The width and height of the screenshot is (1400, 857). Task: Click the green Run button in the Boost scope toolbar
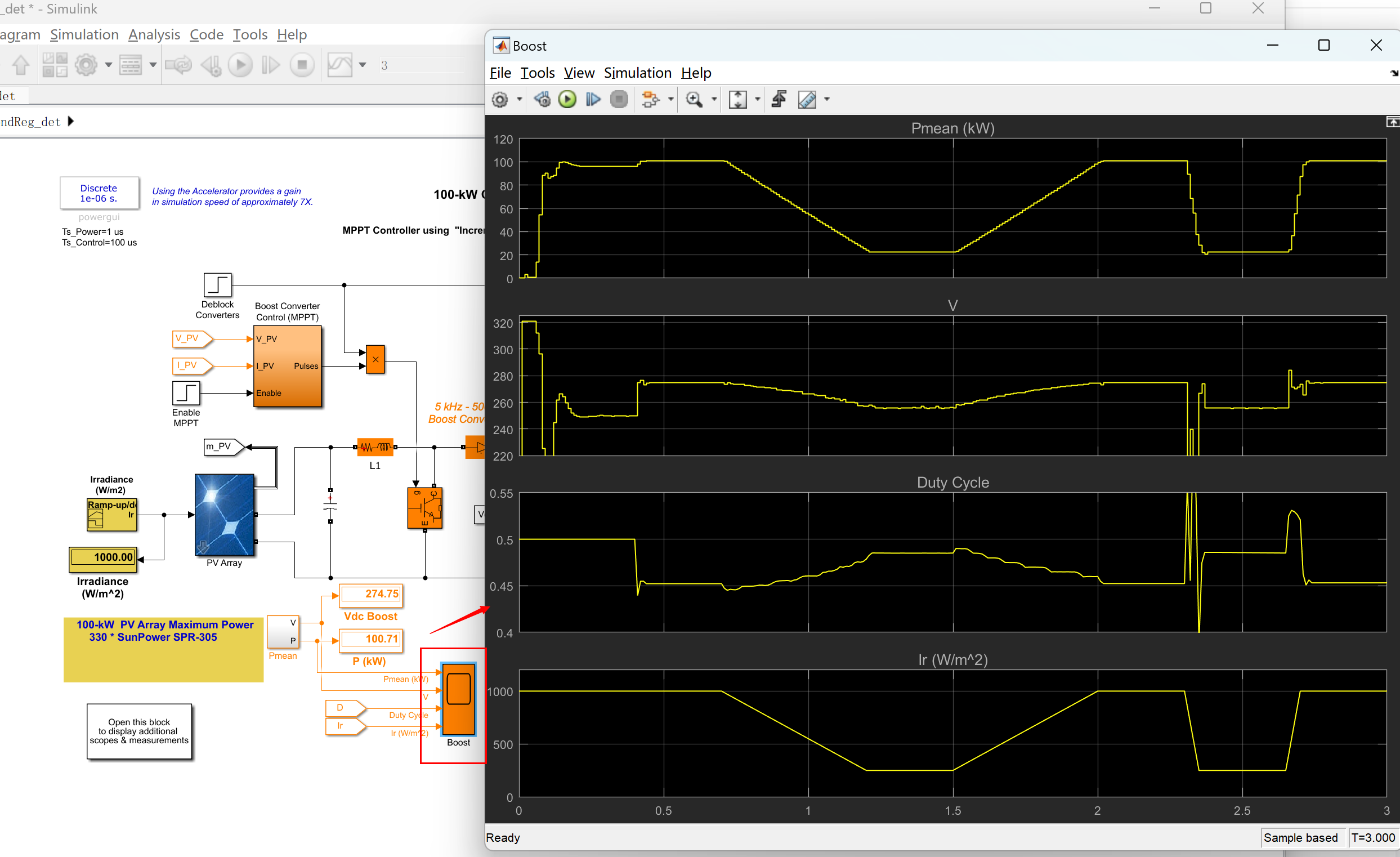566,100
